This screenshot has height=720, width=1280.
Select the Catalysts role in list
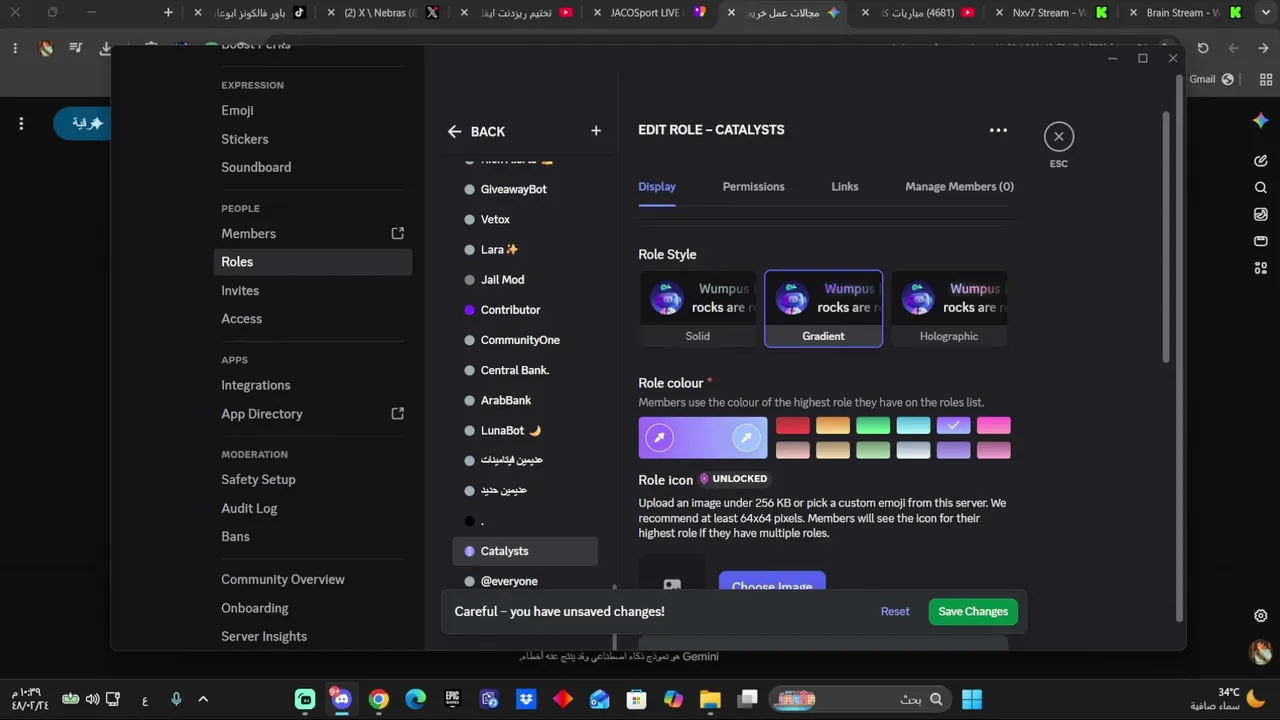point(525,551)
